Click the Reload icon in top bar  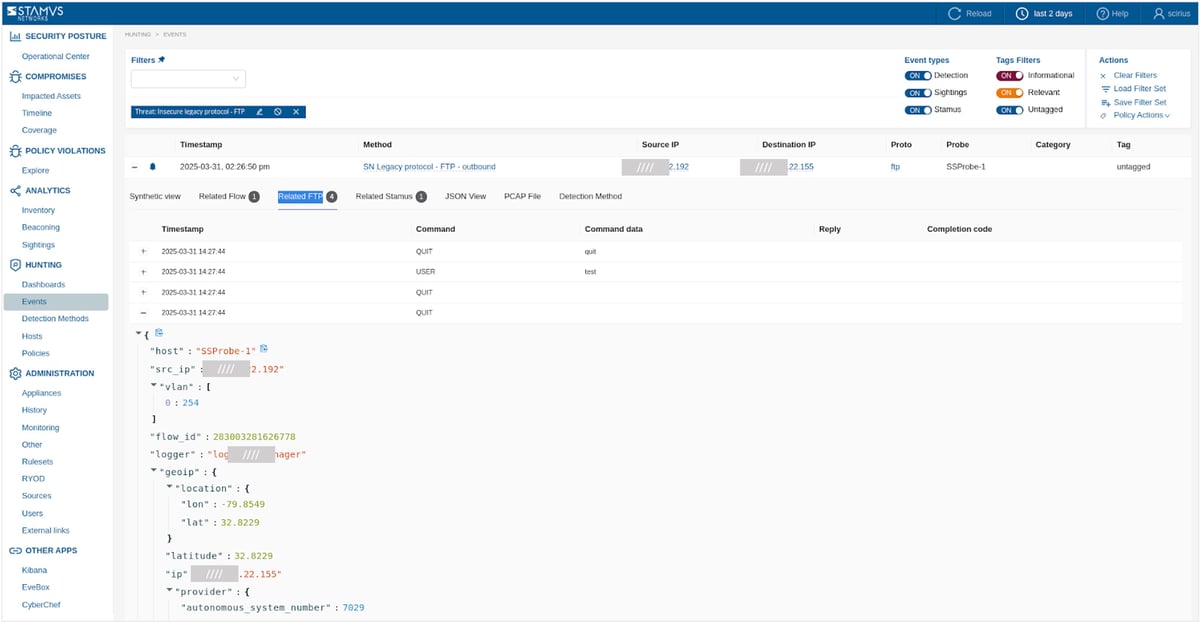(954, 14)
